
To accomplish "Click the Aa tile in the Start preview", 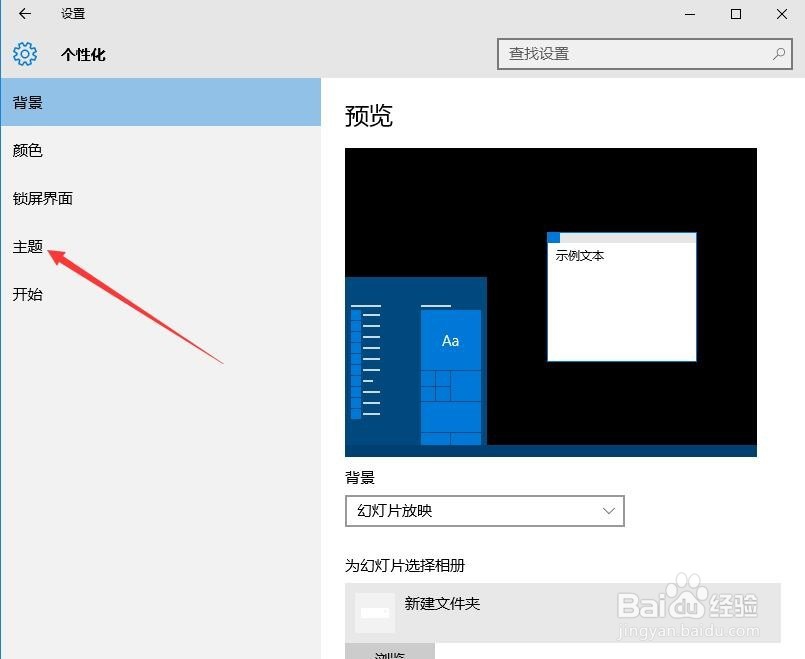I will 449,340.
